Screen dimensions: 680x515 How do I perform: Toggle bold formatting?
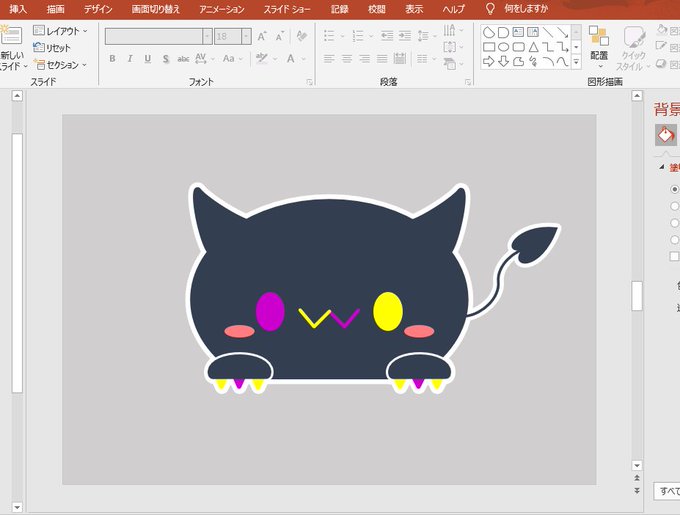(112, 59)
